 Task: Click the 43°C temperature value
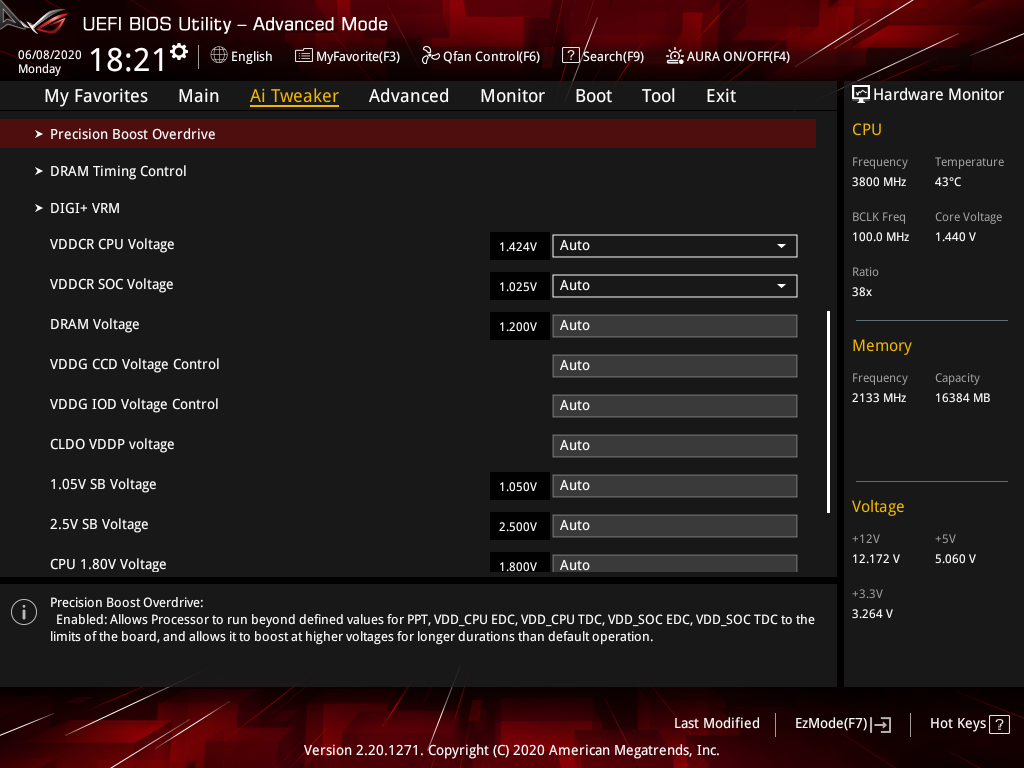click(948, 182)
